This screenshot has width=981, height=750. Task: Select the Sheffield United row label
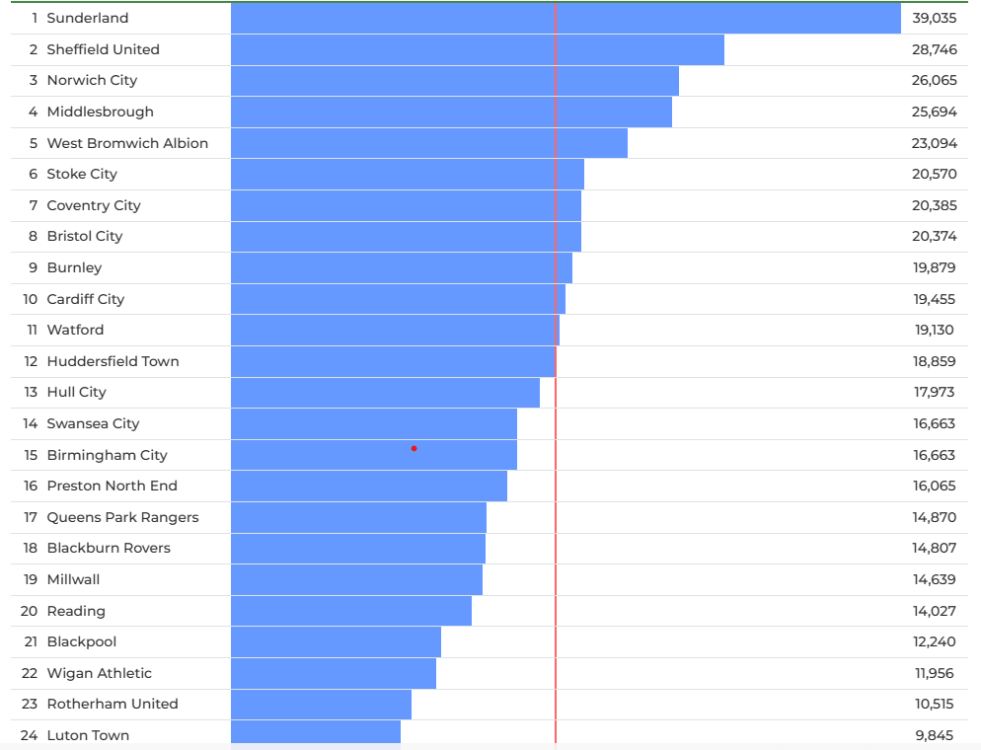pos(103,49)
